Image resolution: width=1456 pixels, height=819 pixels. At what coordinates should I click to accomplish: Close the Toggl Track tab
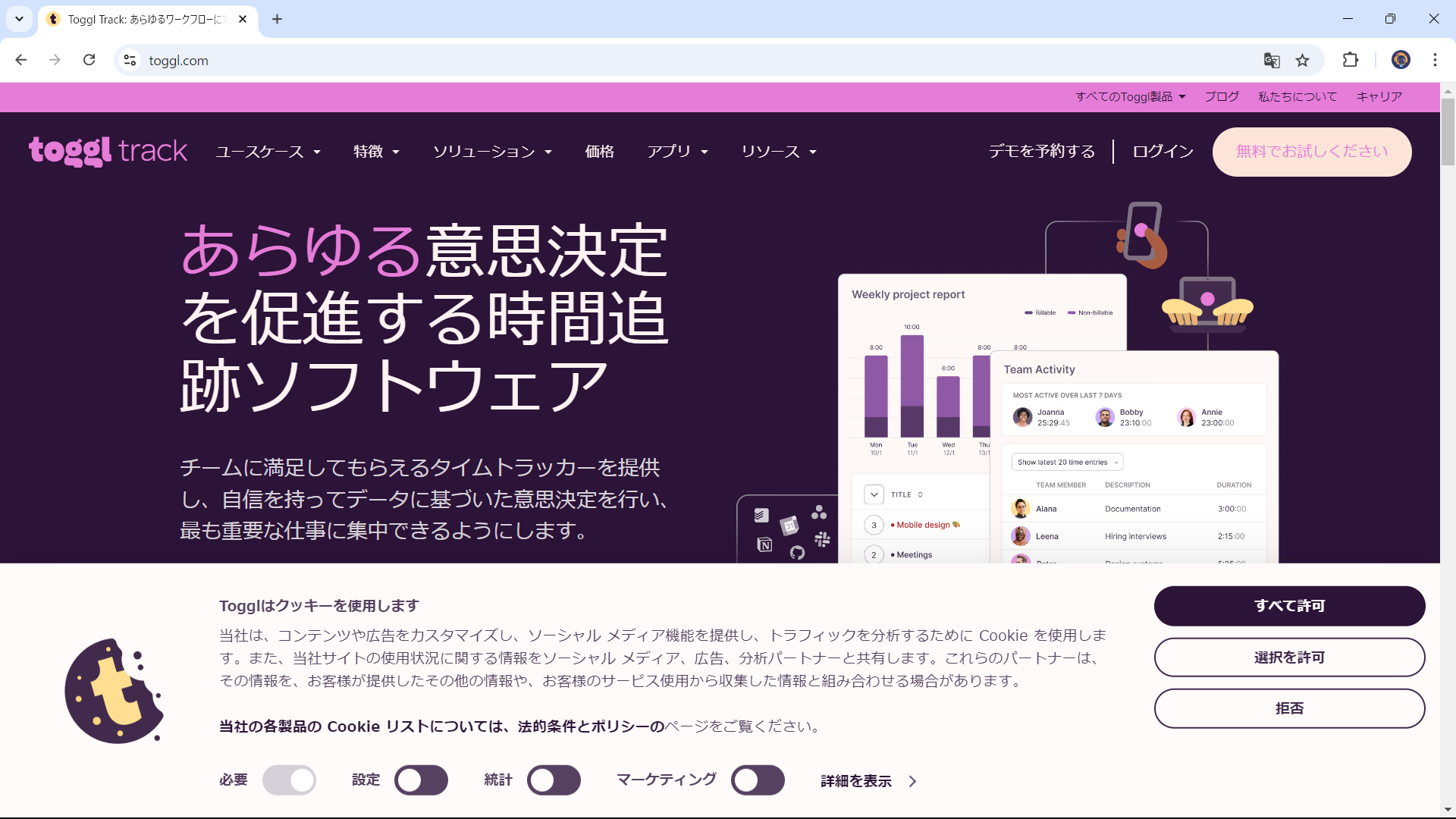point(243,19)
